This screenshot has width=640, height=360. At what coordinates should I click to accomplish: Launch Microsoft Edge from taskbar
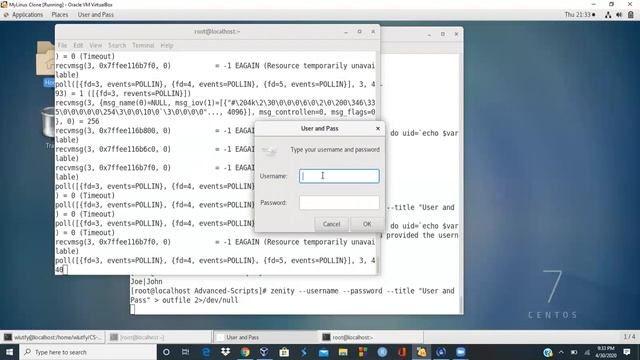[206, 352]
